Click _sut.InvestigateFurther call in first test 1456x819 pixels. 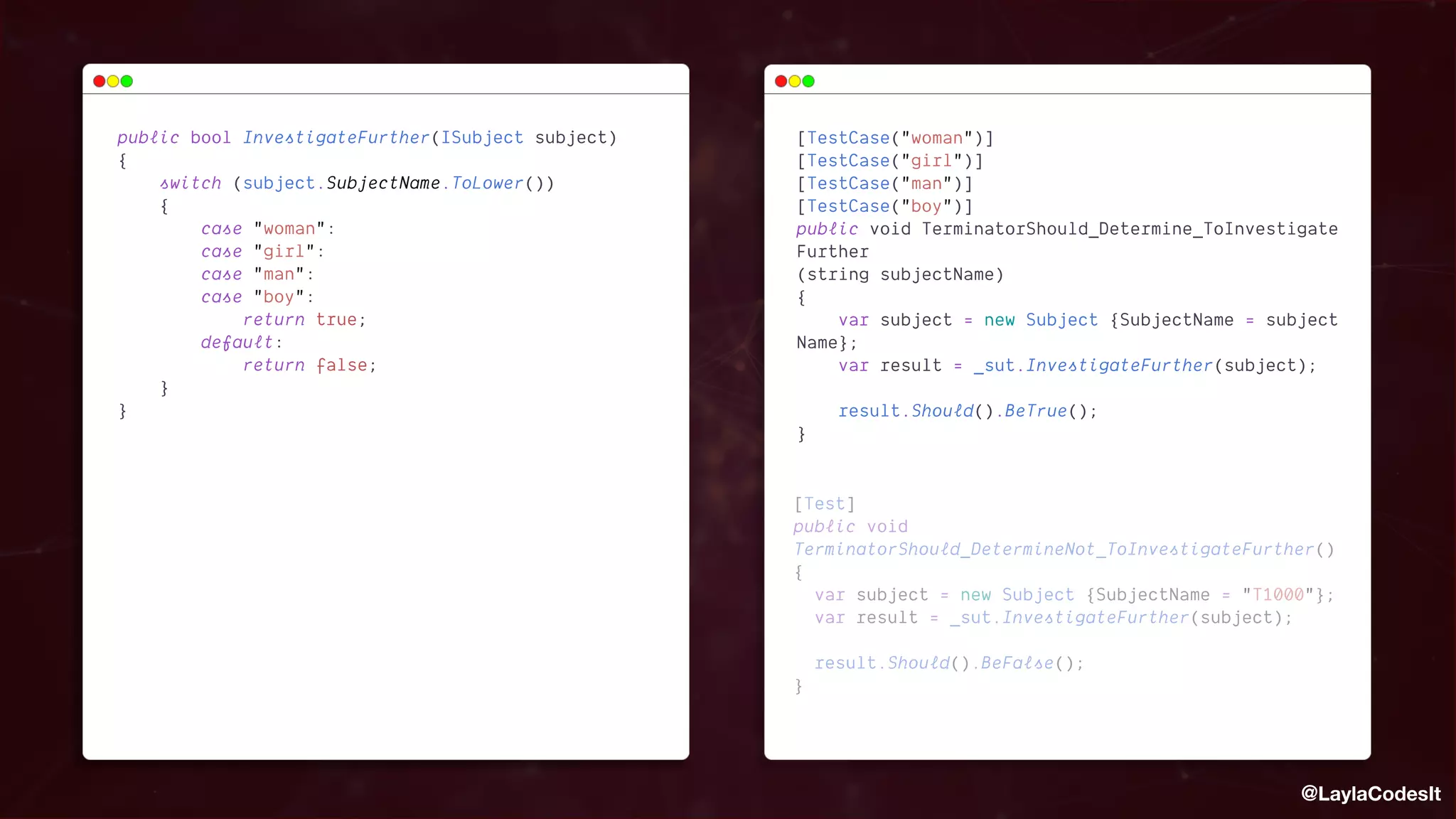pos(1145,365)
